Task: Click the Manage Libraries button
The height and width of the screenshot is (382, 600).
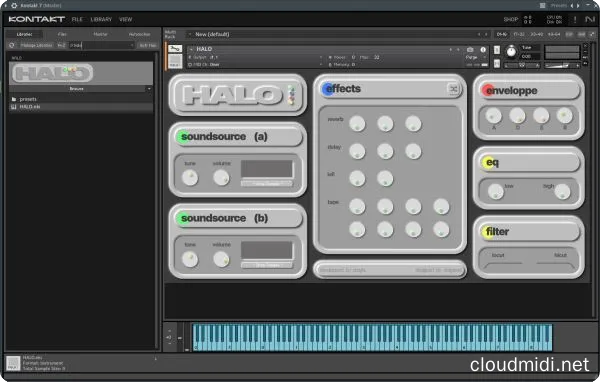Action: tap(36, 45)
